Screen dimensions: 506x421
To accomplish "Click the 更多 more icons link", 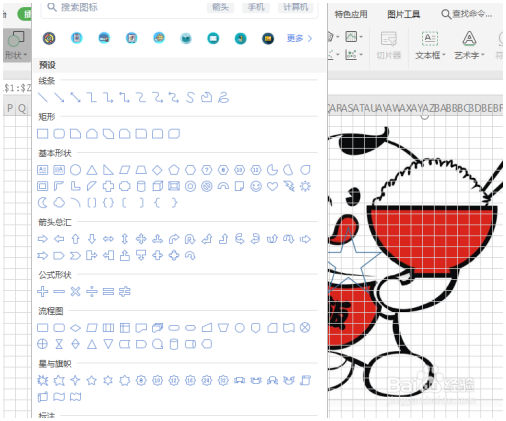I will point(299,38).
